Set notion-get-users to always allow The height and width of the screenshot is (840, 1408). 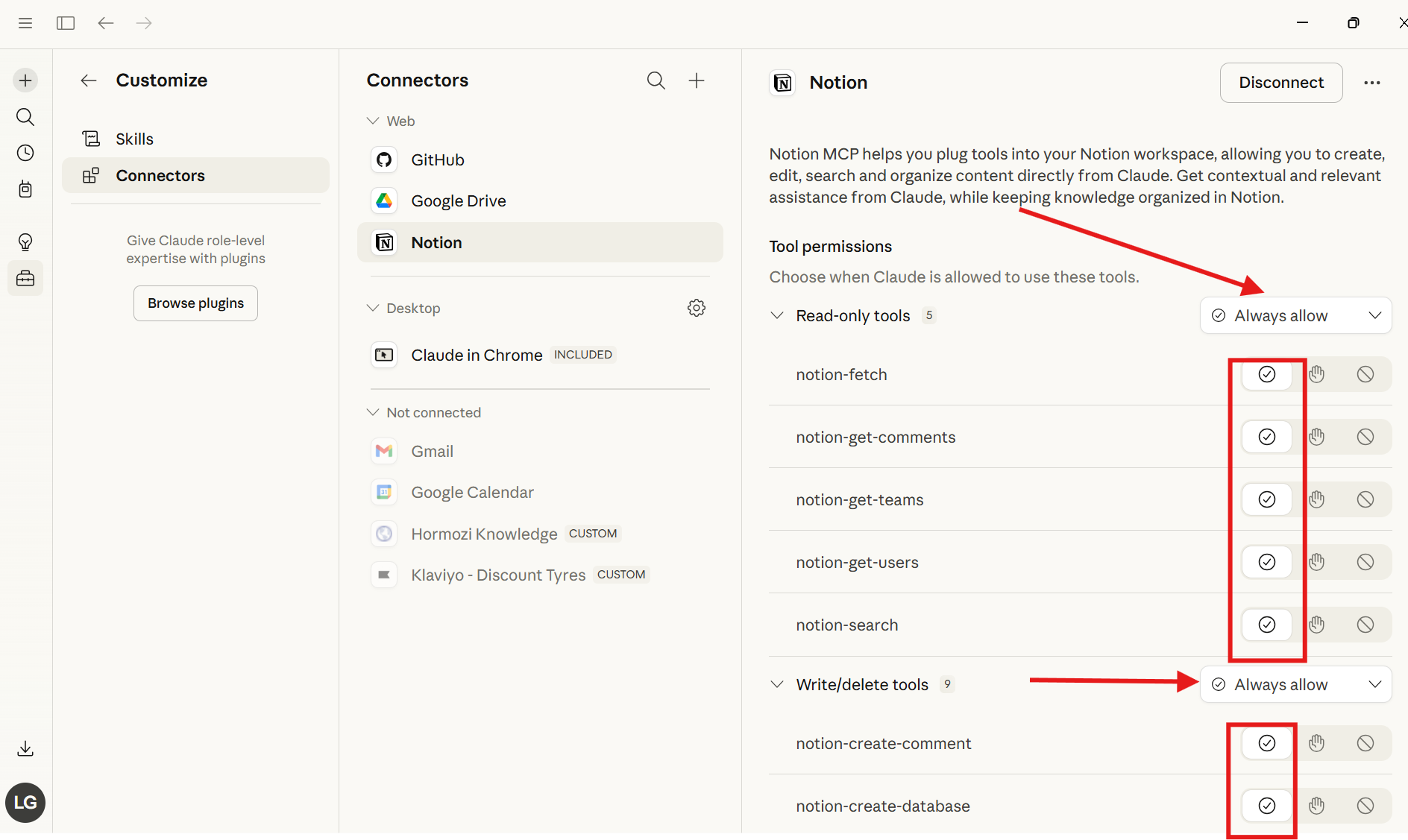[x=1267, y=562]
